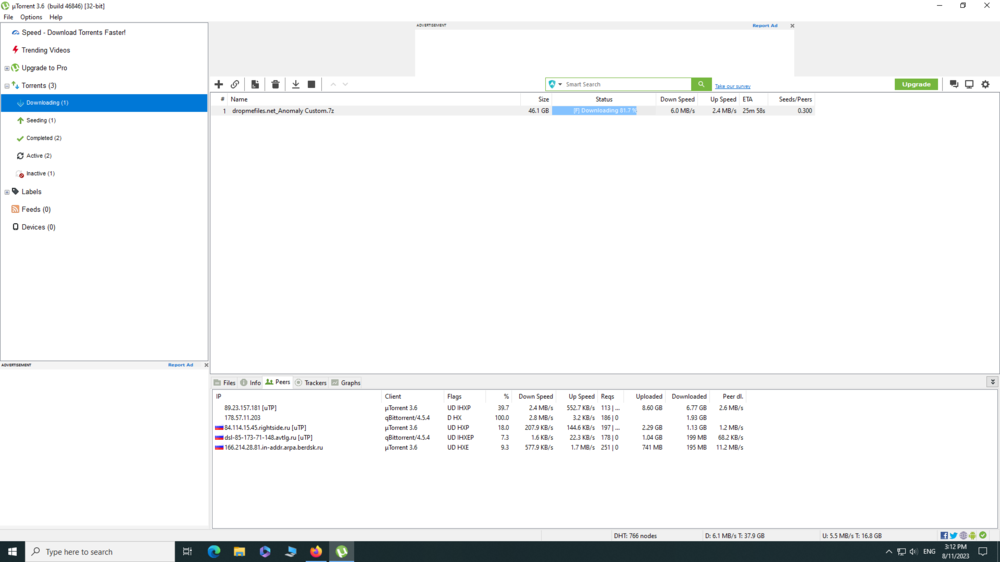Collapse the Torrents (3) tree node
The height and width of the screenshot is (562, 1000).
tap(7, 85)
